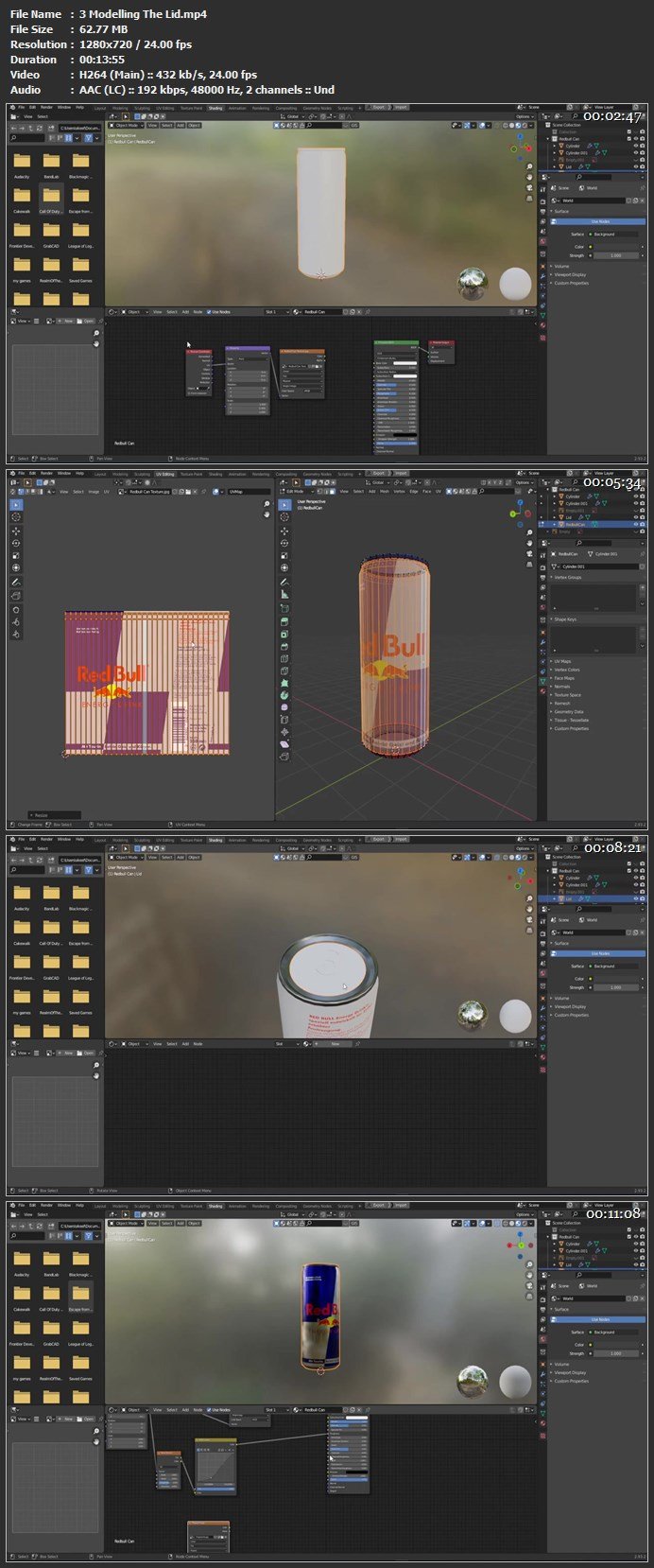Switch to UV Editing workspace tab, 00:02:47 frame

click(x=166, y=108)
